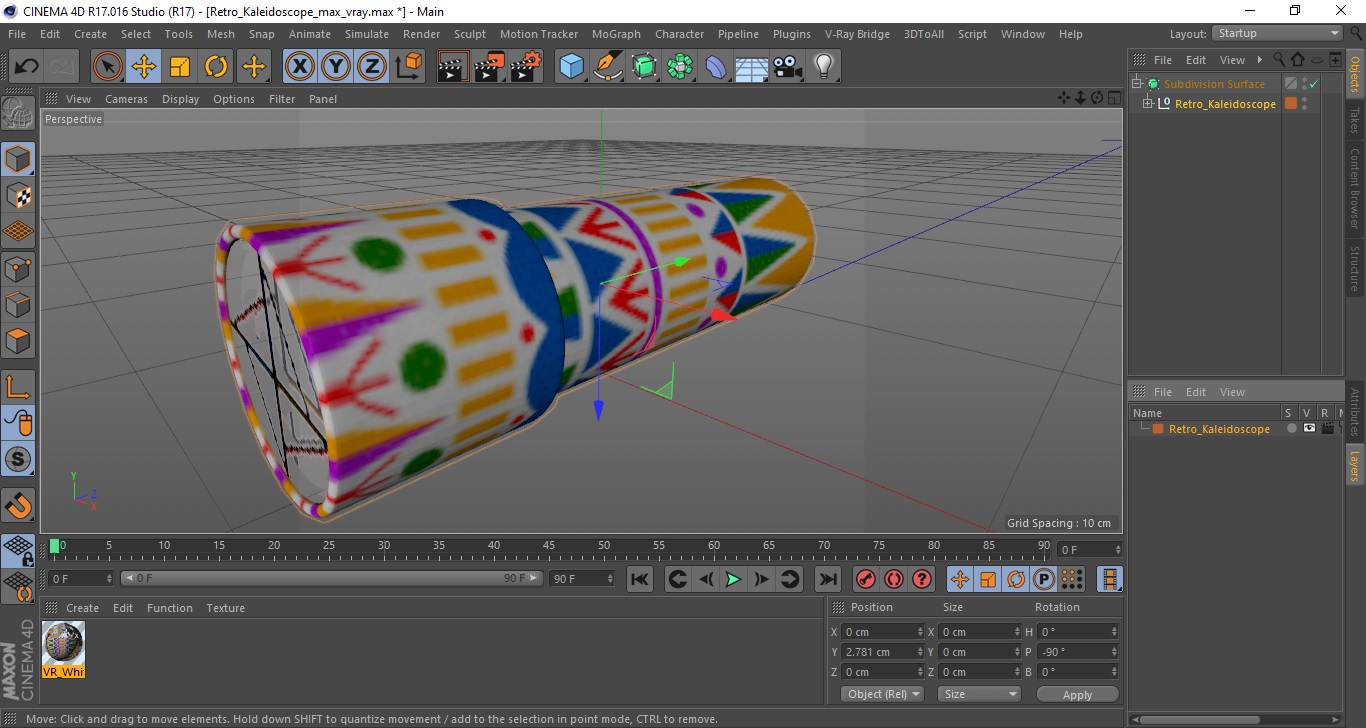1366x728 pixels.
Task: Click frame 50 on timeline ruler
Action: click(604, 546)
